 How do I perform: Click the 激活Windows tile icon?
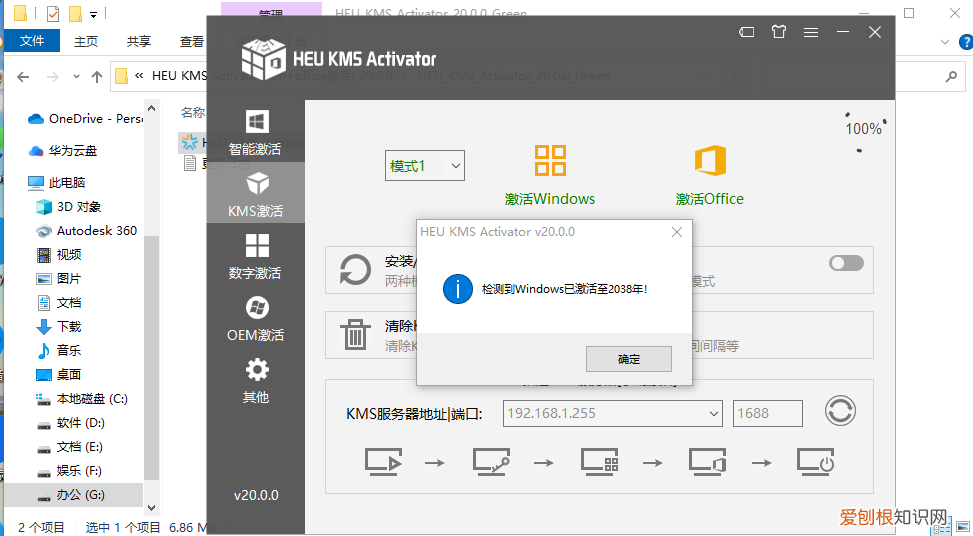550,161
